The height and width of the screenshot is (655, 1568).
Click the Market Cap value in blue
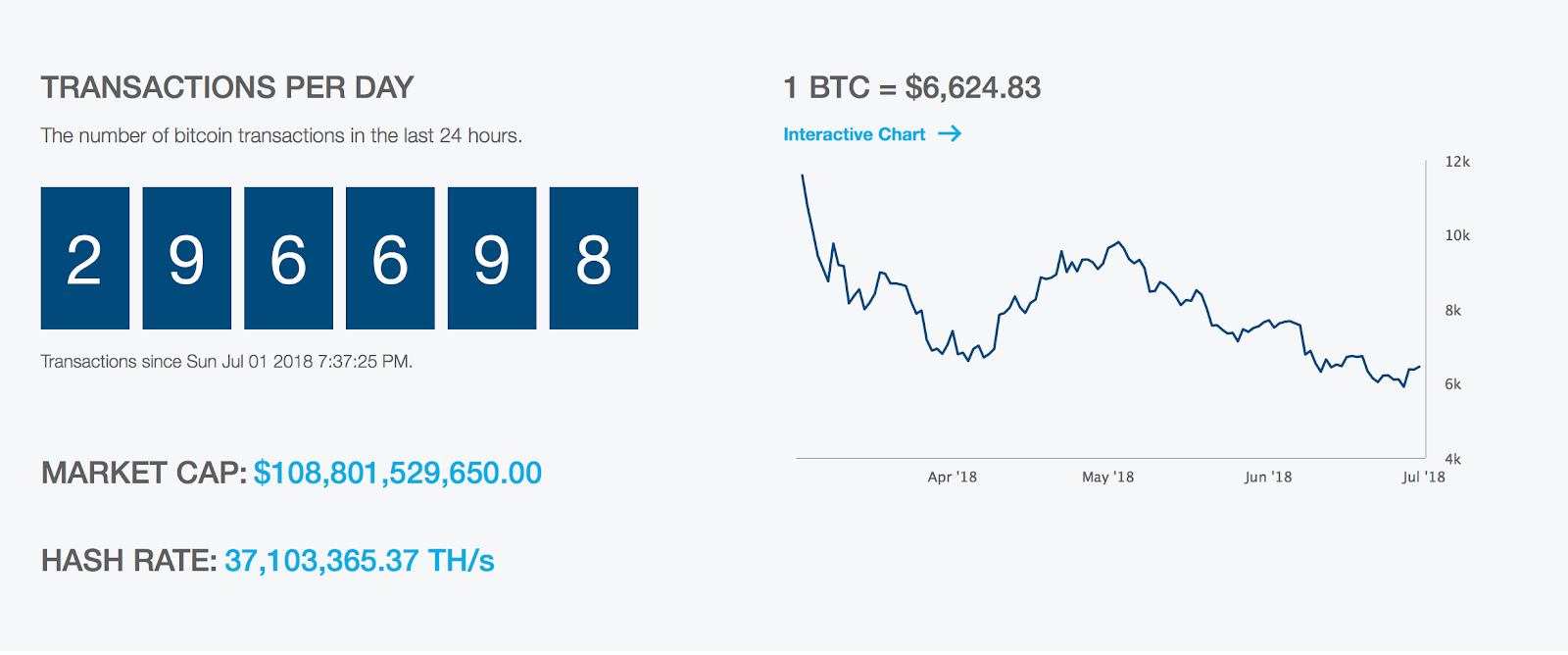click(x=397, y=473)
